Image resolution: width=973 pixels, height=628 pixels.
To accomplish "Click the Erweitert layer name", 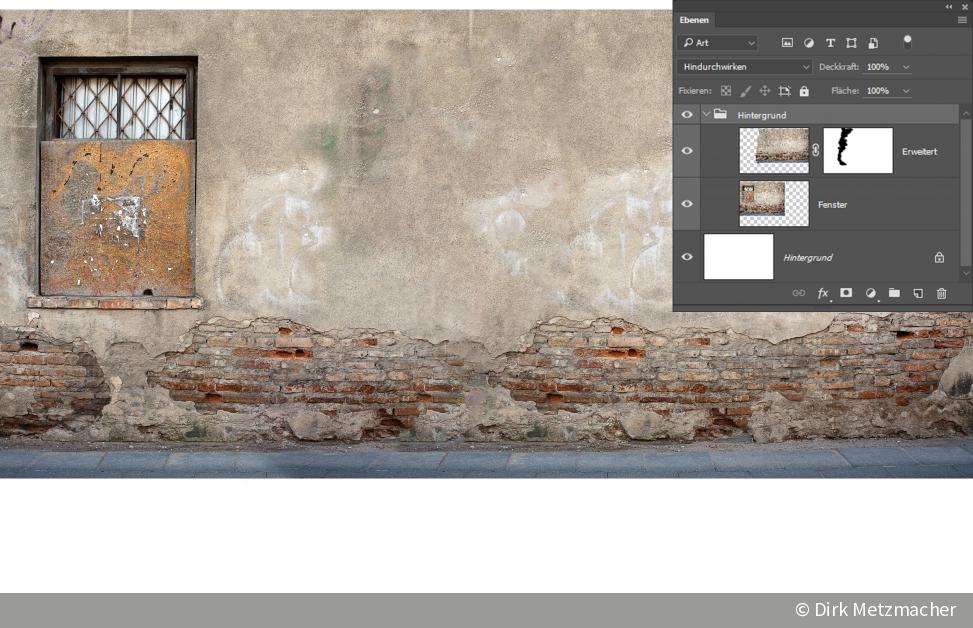I will tap(919, 151).
